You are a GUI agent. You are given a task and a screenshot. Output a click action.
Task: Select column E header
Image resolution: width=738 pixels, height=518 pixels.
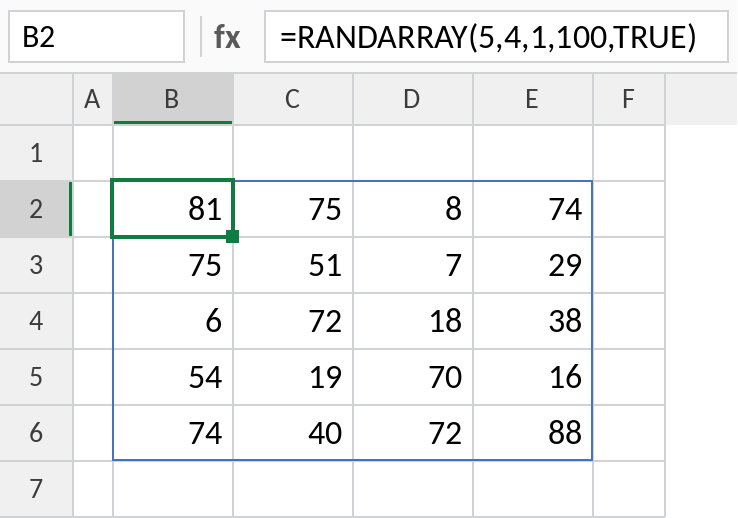533,99
